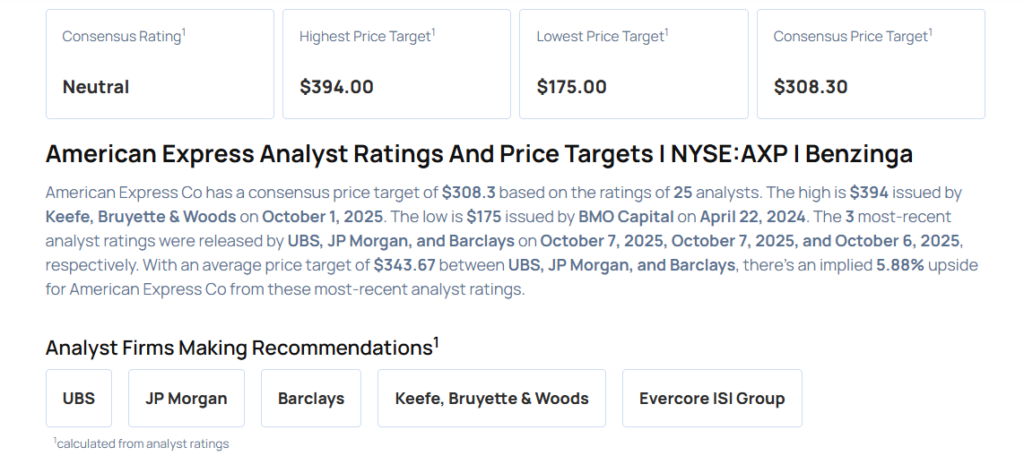
Task: Open the Highest Price Target card
Action: [396, 63]
